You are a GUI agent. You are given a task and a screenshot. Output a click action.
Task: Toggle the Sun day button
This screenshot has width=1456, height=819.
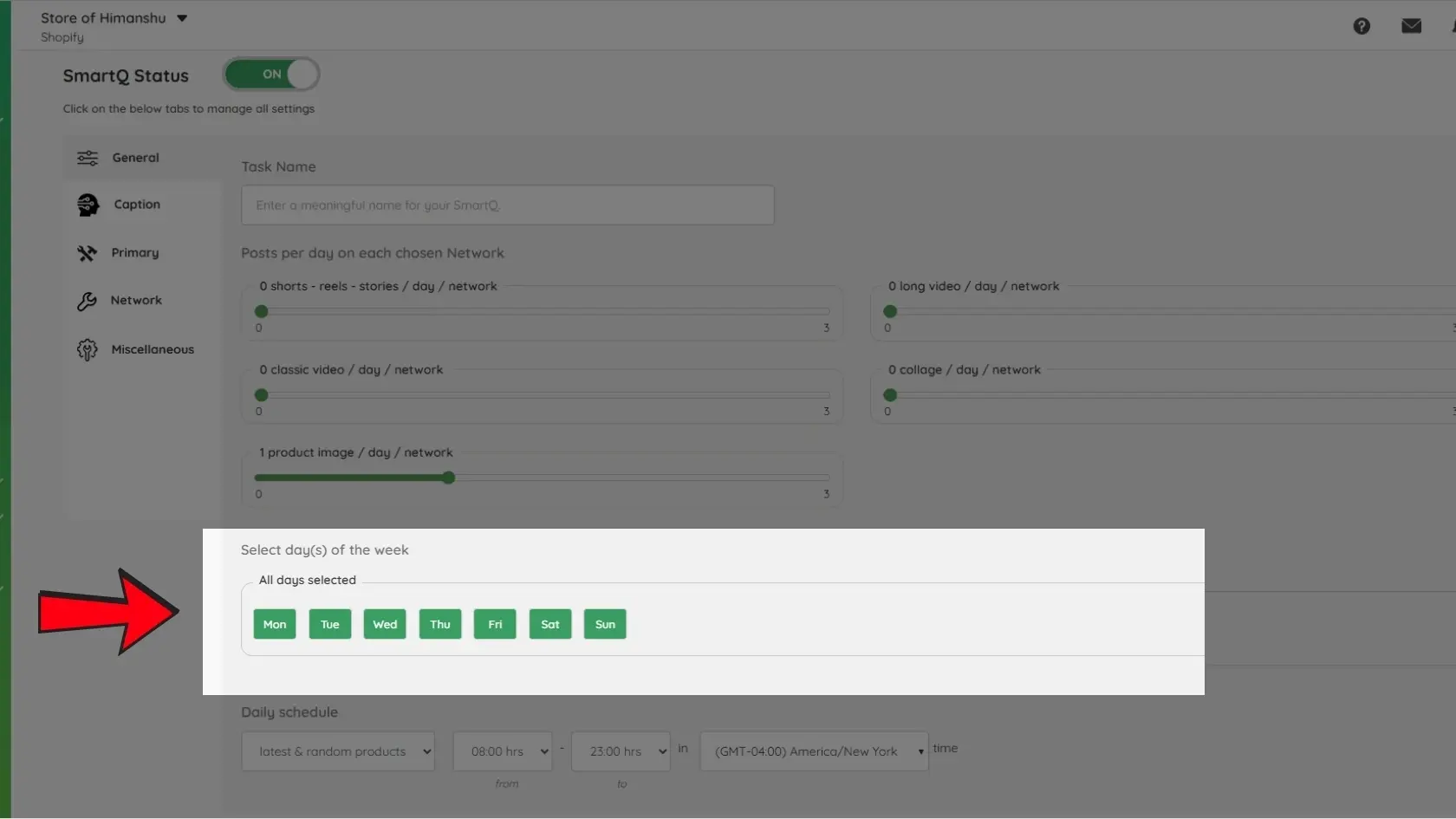[x=605, y=624]
